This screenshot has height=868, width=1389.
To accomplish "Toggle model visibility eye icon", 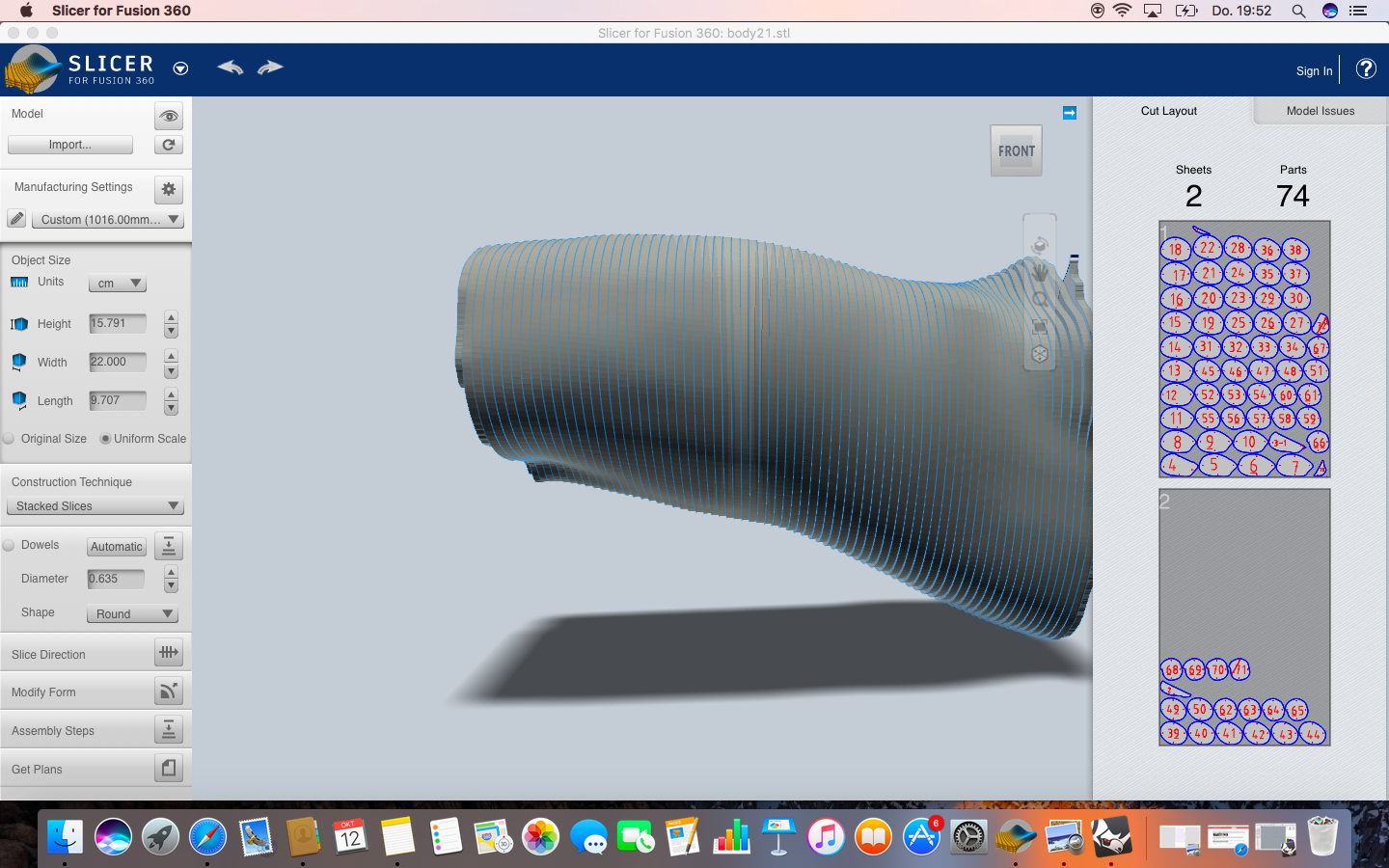I will pyautogui.click(x=168, y=116).
